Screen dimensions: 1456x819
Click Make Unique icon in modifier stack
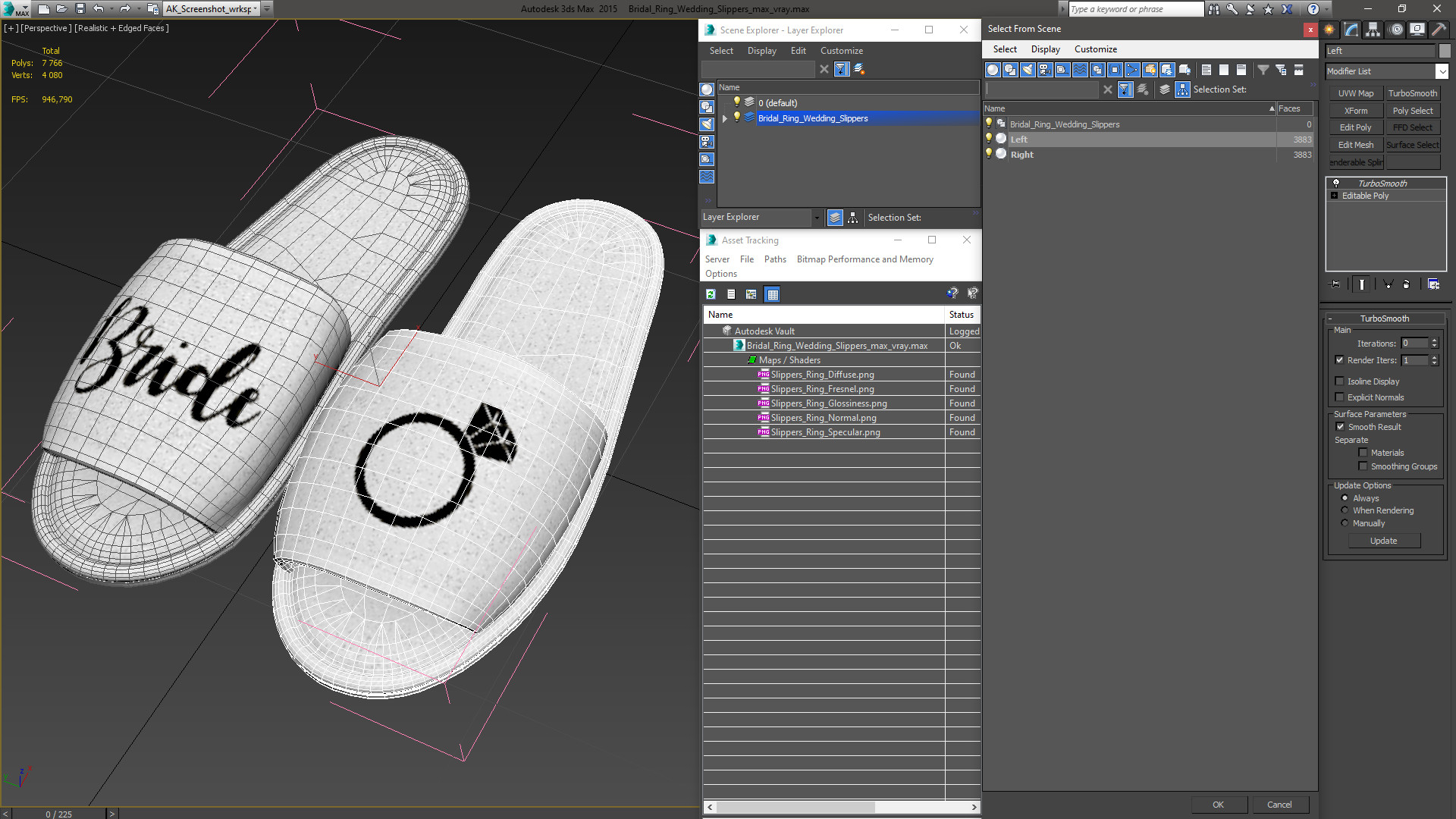click(1388, 284)
